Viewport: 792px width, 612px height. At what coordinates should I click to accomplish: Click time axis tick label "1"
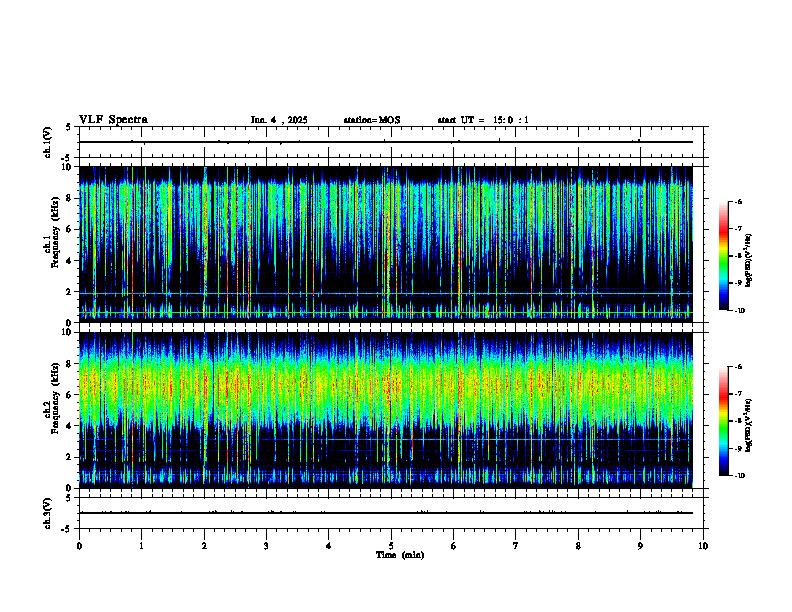click(x=141, y=546)
